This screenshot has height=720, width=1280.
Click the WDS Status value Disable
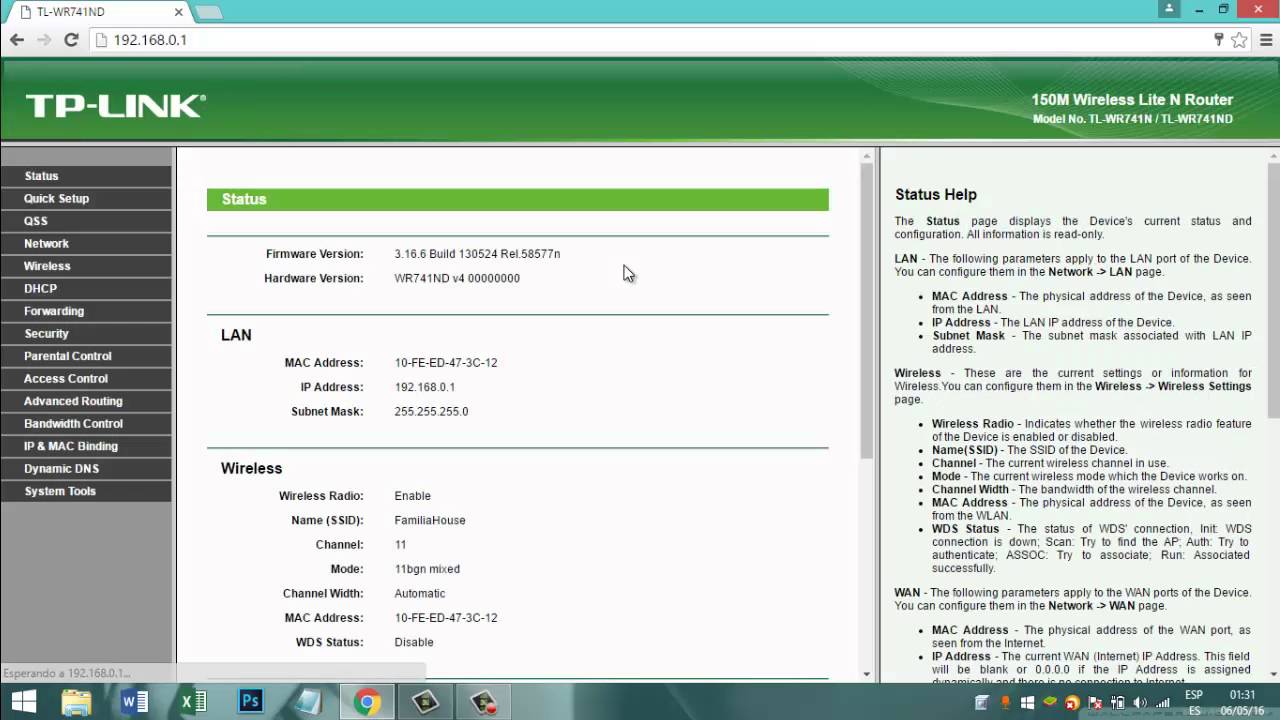[x=414, y=642]
